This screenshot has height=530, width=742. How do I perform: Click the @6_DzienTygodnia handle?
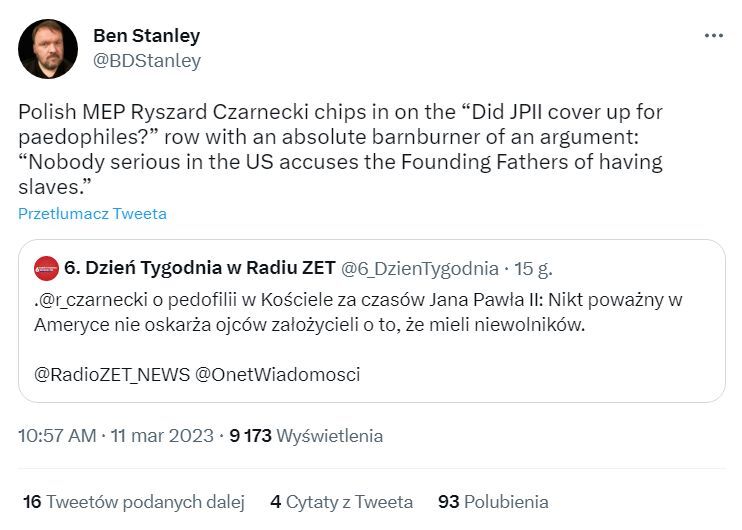pyautogui.click(x=419, y=268)
